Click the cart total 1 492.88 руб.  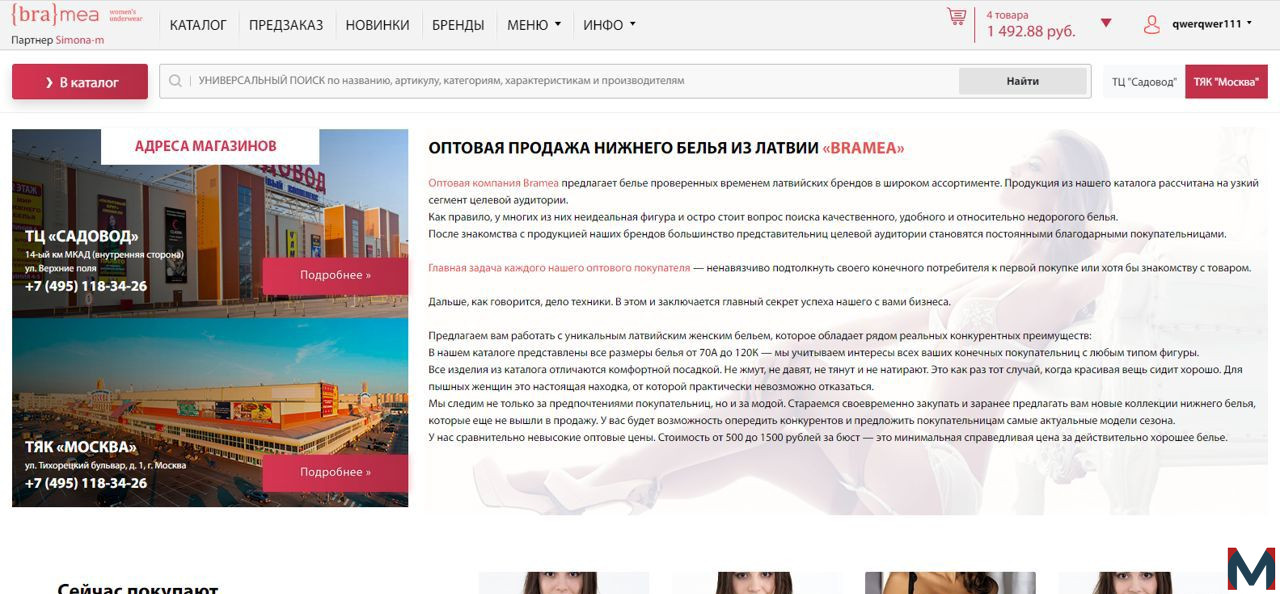pos(1031,31)
